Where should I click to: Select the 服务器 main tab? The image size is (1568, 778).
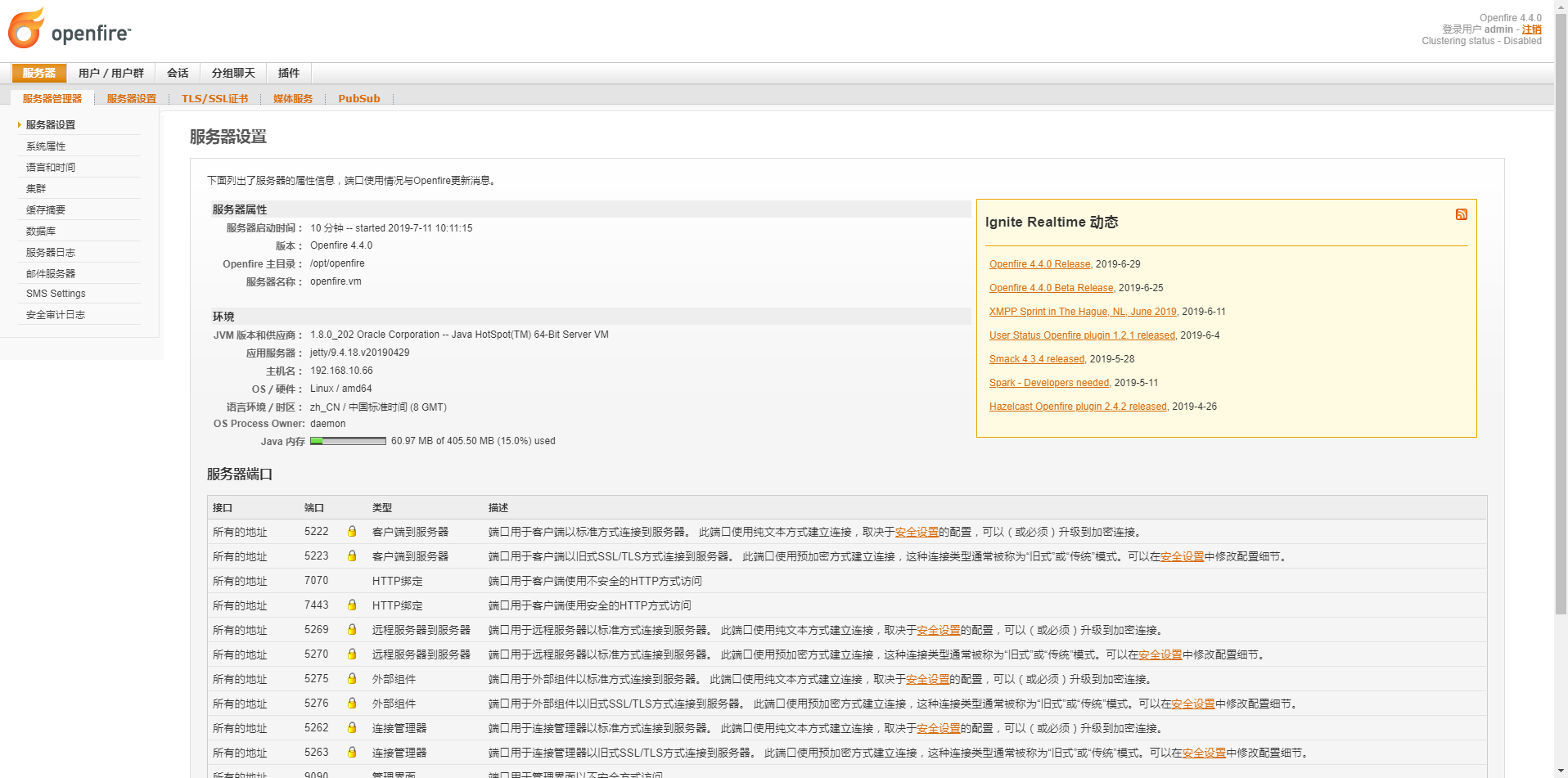coord(39,73)
